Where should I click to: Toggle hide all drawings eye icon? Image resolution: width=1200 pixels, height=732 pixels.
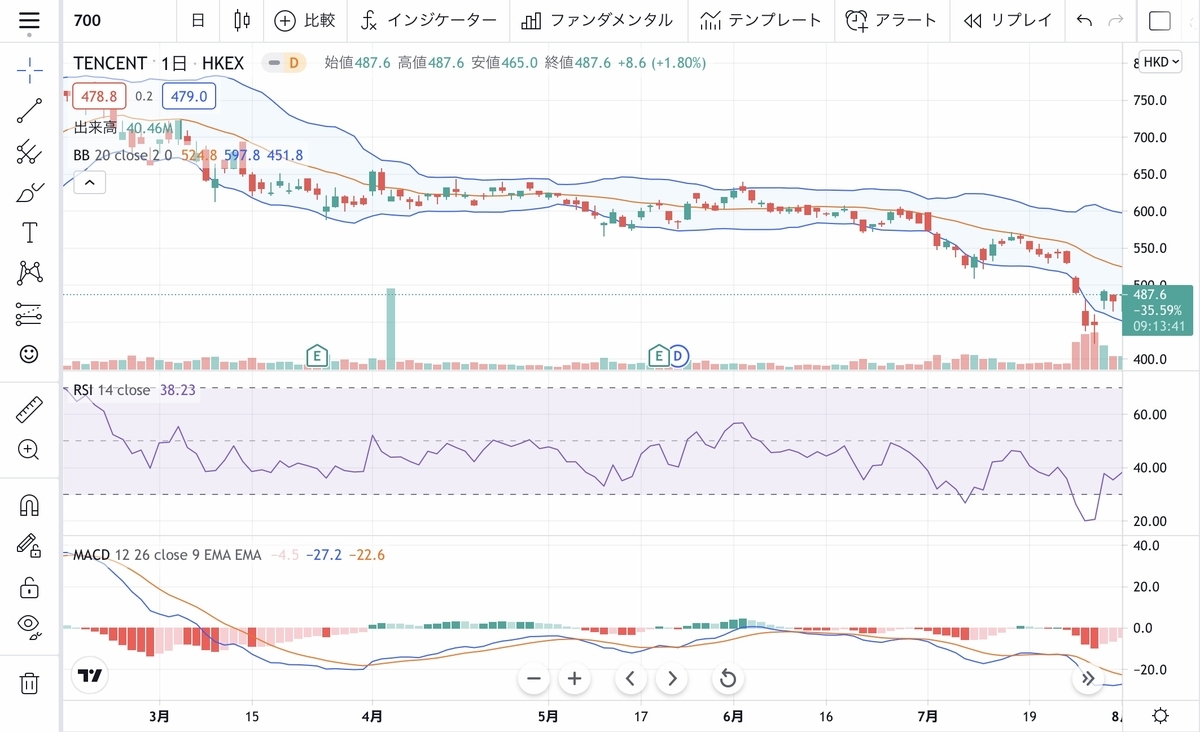click(x=30, y=627)
